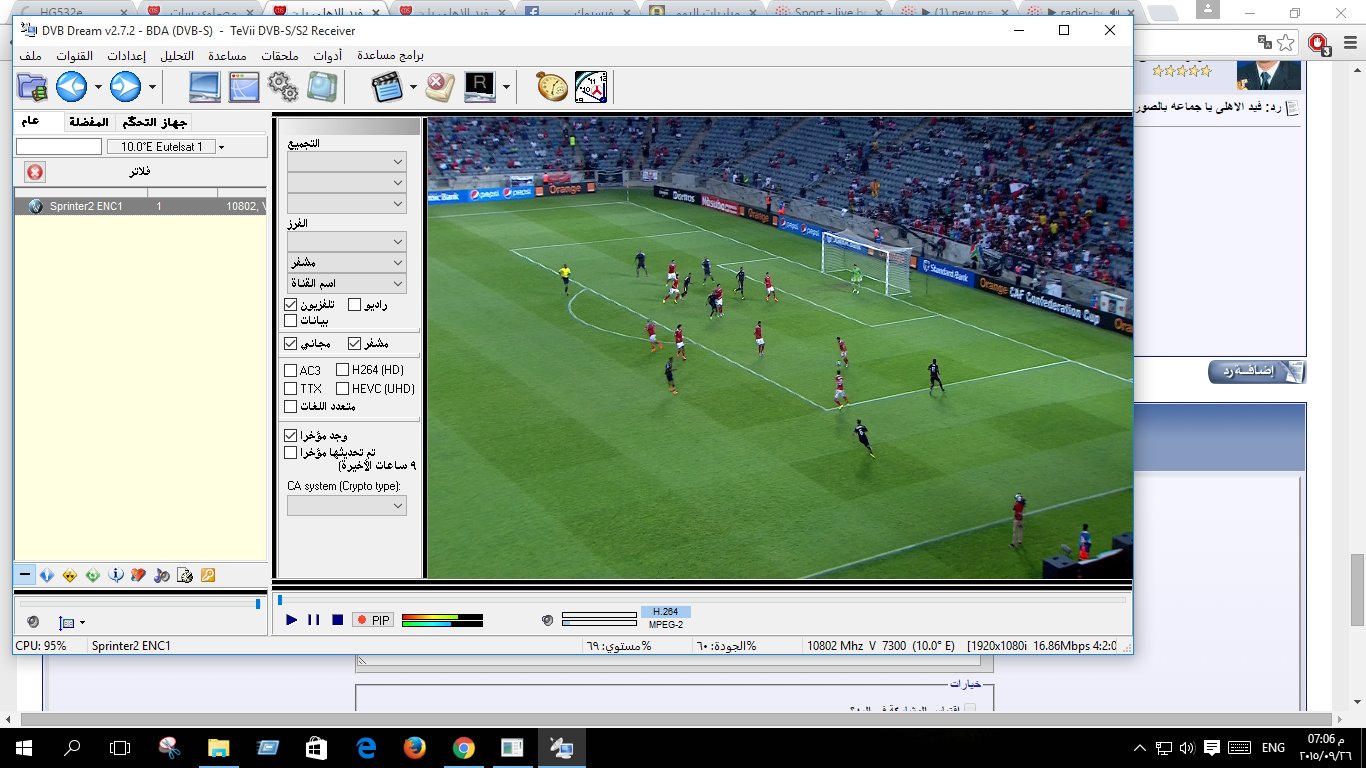Expand the R monitor dropdown arrow
Screen dimensions: 1366x768
point(506,87)
